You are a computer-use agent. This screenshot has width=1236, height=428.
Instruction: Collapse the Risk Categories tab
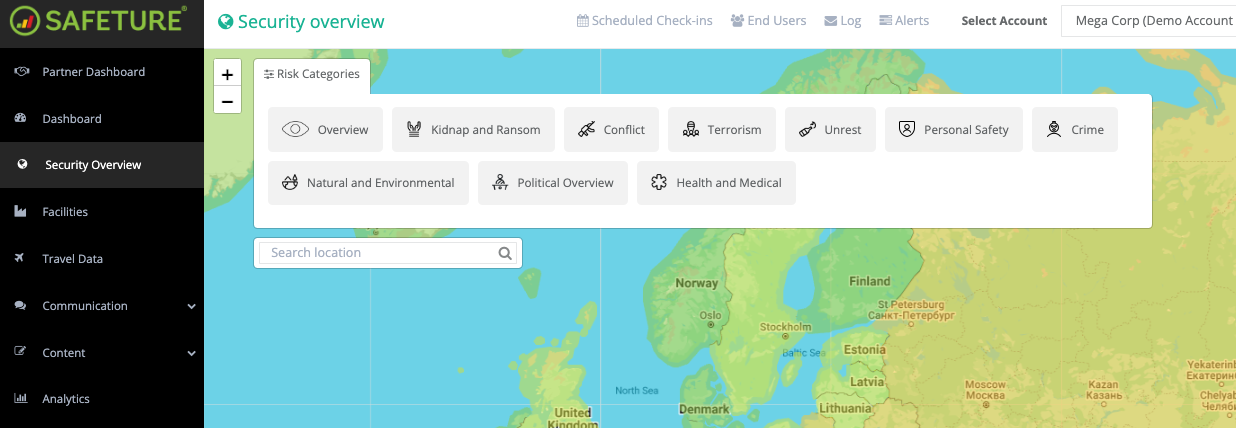(312, 75)
